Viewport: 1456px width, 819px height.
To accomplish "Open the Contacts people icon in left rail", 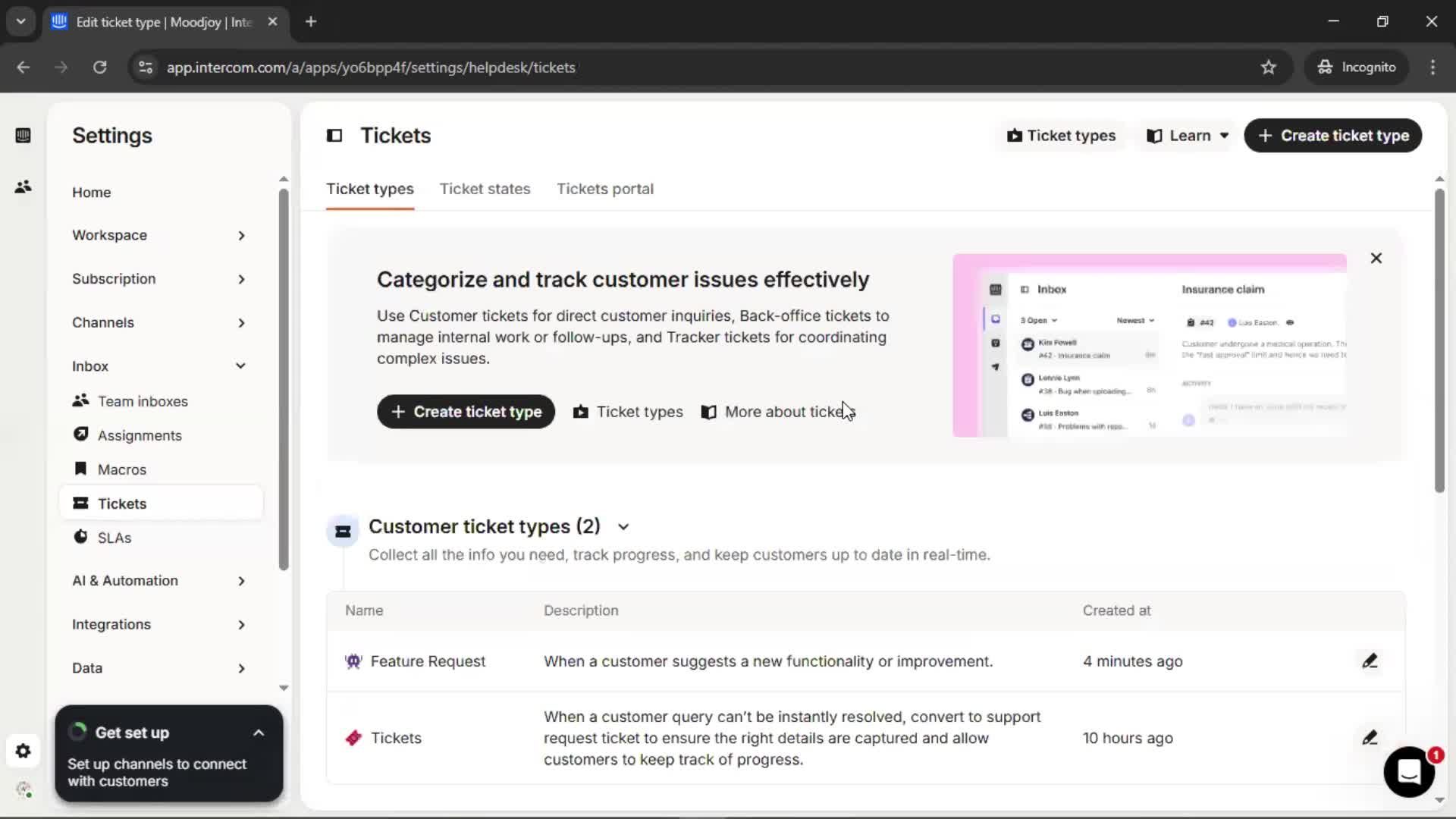I will tap(23, 186).
